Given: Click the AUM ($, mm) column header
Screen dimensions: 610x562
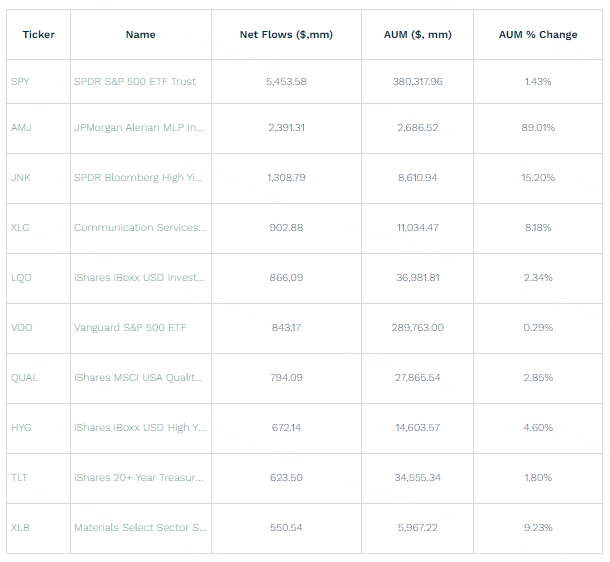Looking at the screenshot, I should pos(418,35).
